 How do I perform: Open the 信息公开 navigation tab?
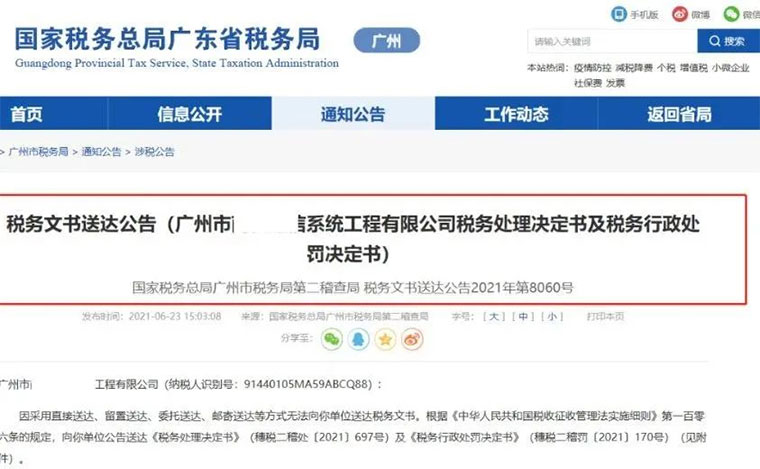(x=190, y=114)
